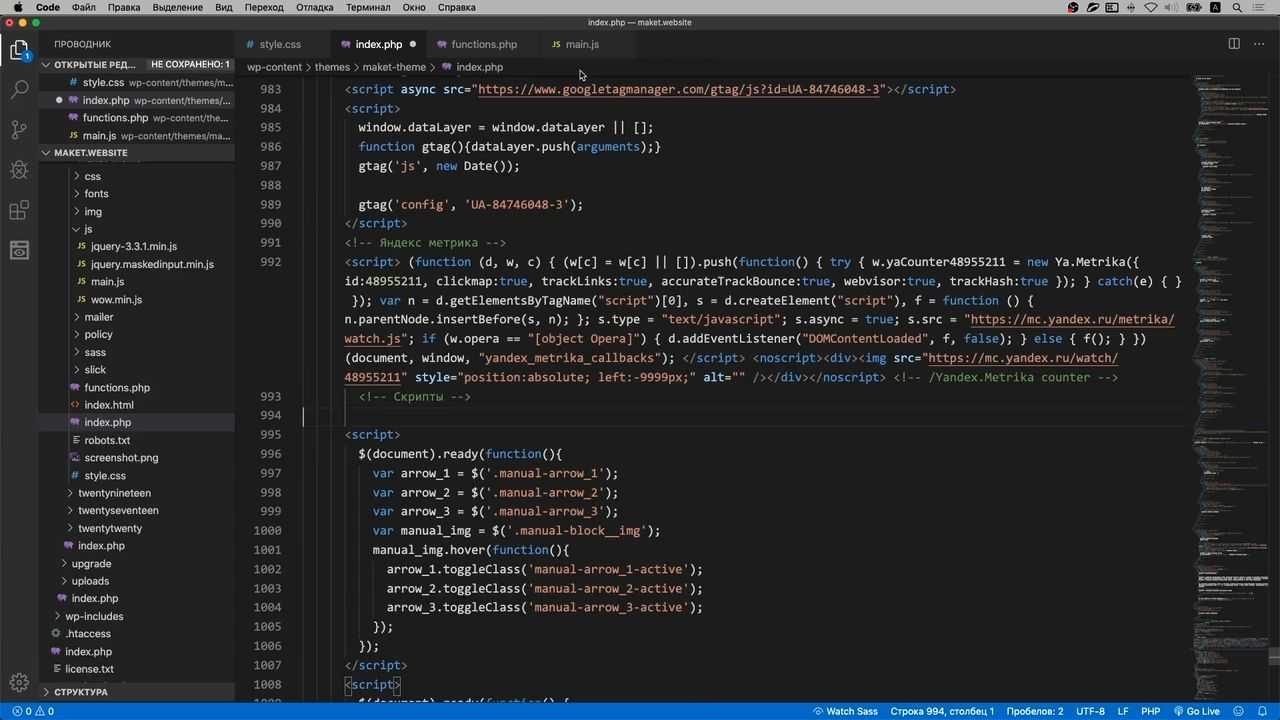1280x720 pixels.
Task: Open the macOS Notification Center icon
Action: click(1260, 7)
